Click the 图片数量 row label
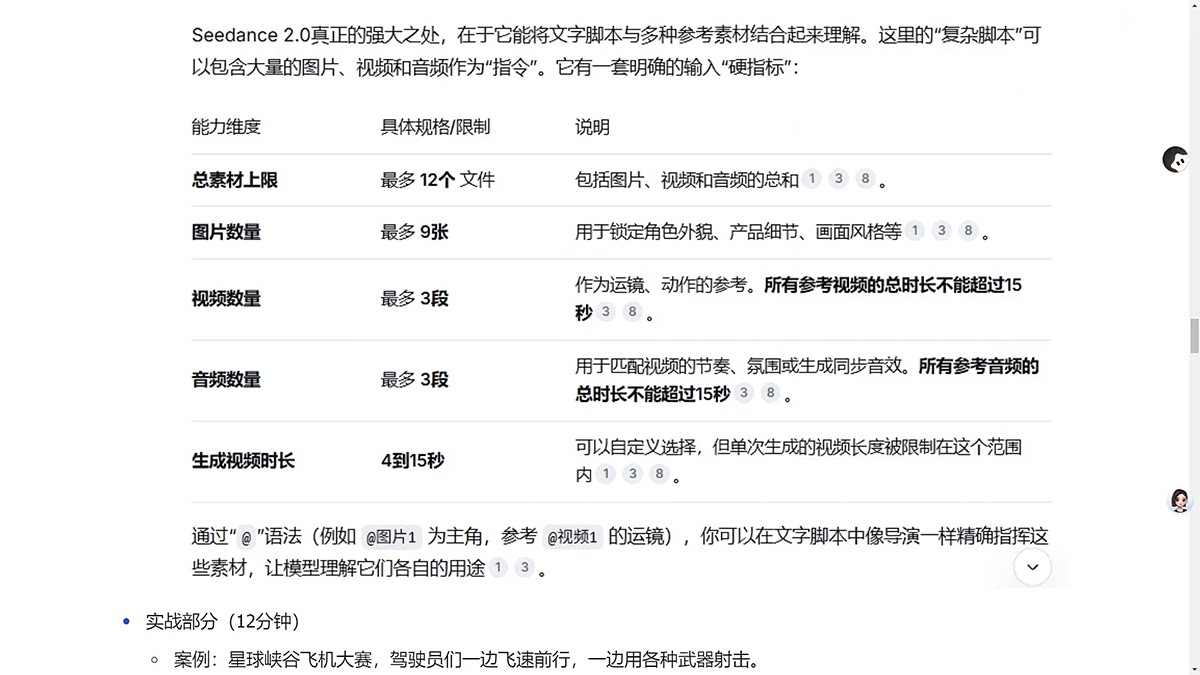Viewport: 1200px width, 675px height. click(x=226, y=232)
